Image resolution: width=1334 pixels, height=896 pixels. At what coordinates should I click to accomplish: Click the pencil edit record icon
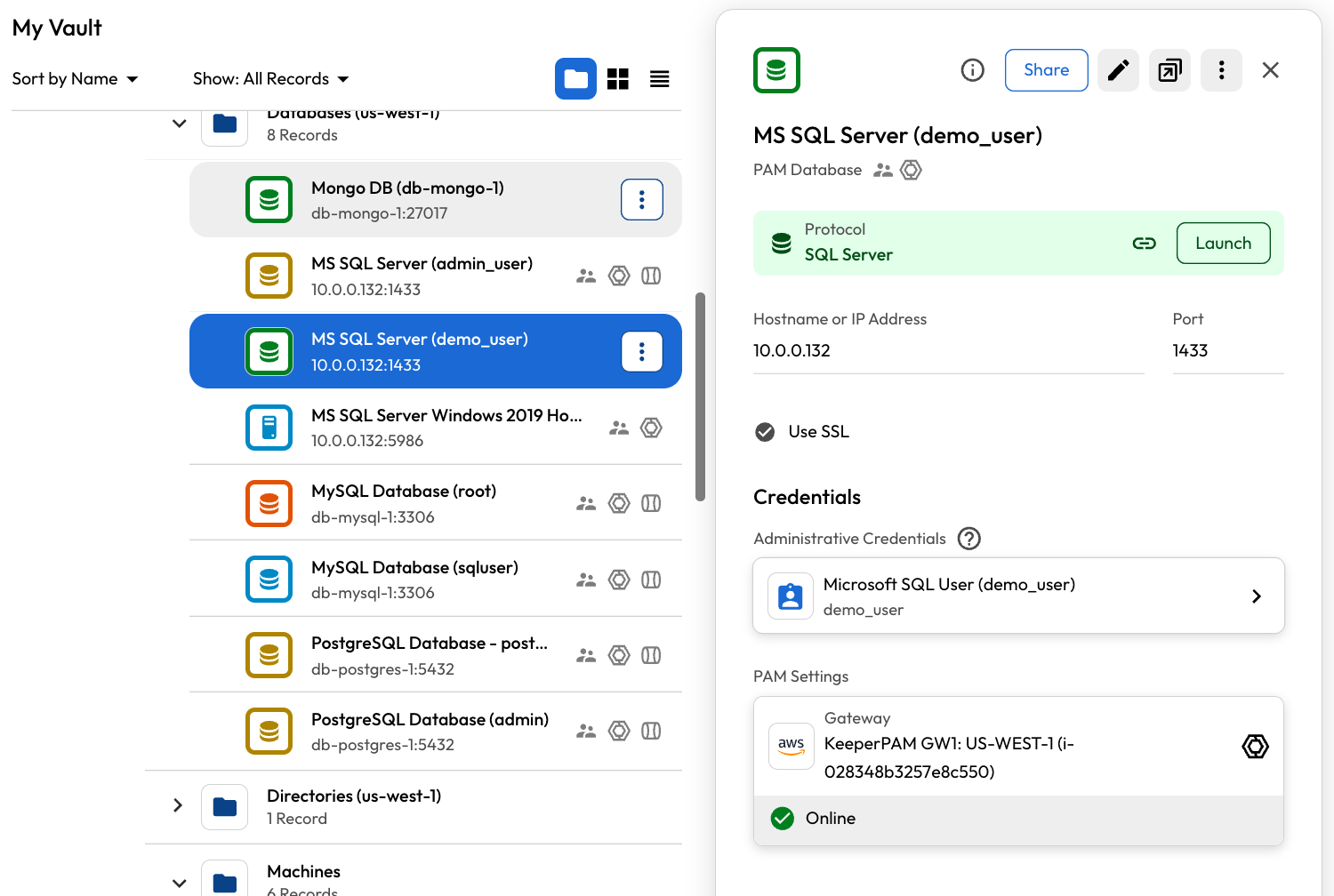[1118, 70]
